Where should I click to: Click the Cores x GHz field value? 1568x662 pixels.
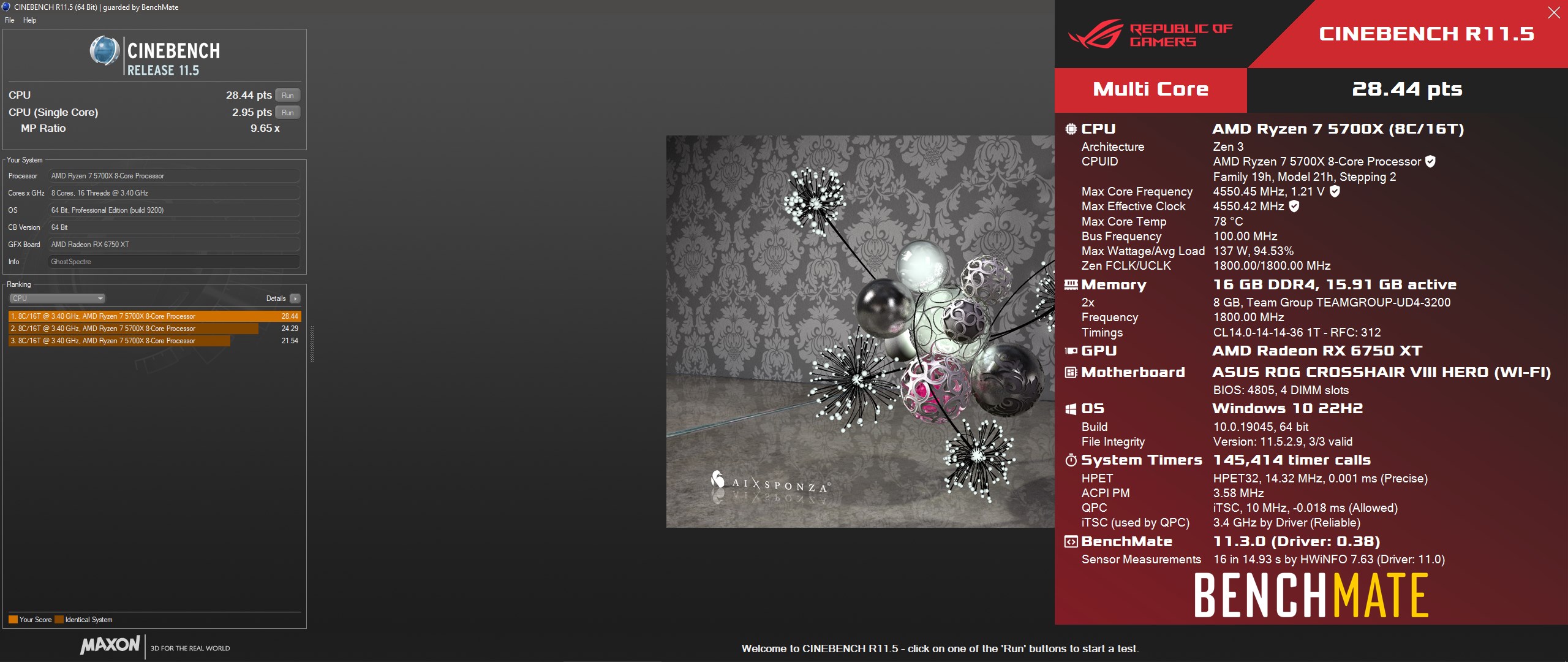174,193
